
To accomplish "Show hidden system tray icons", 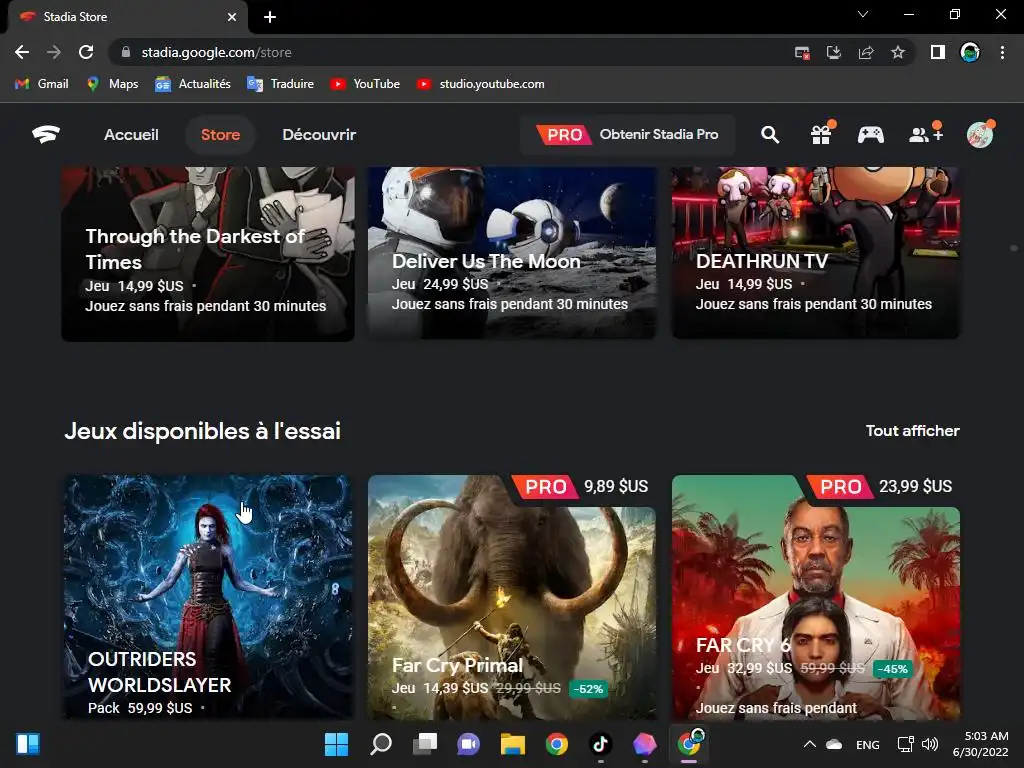I will pos(809,744).
